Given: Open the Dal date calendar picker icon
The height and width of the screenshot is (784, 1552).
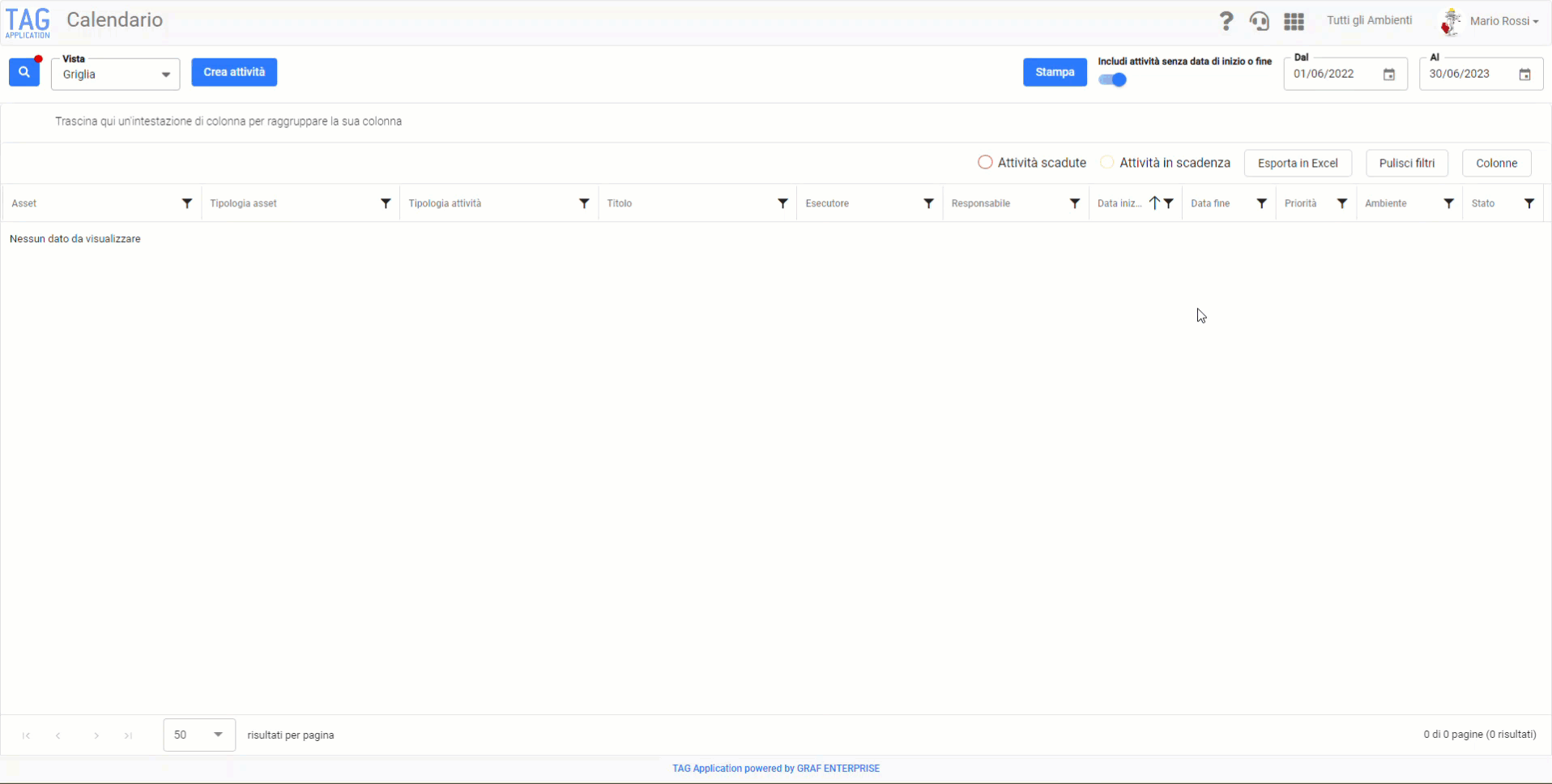Looking at the screenshot, I should 1389,75.
